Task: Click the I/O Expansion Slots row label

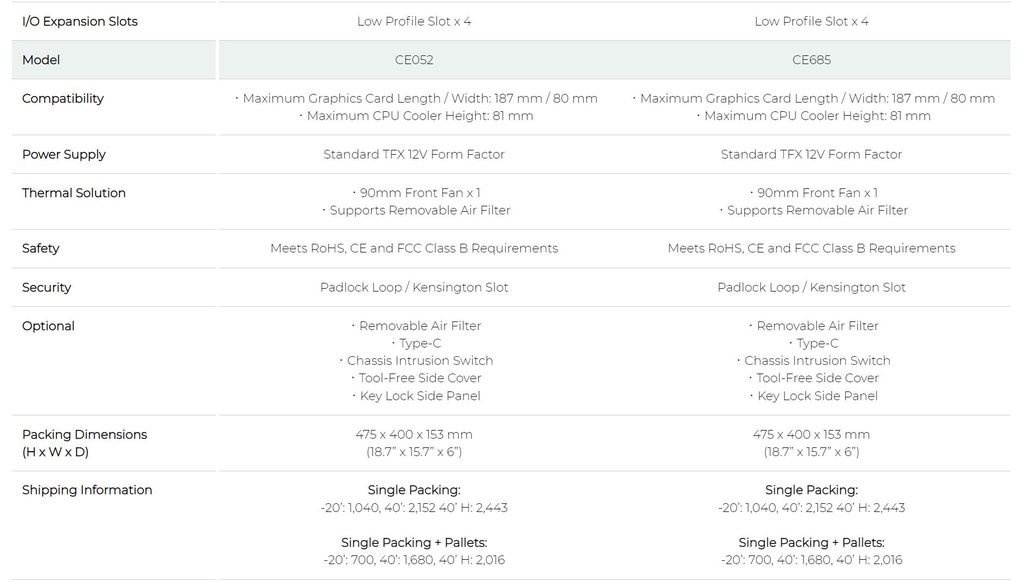Action: click(80, 21)
